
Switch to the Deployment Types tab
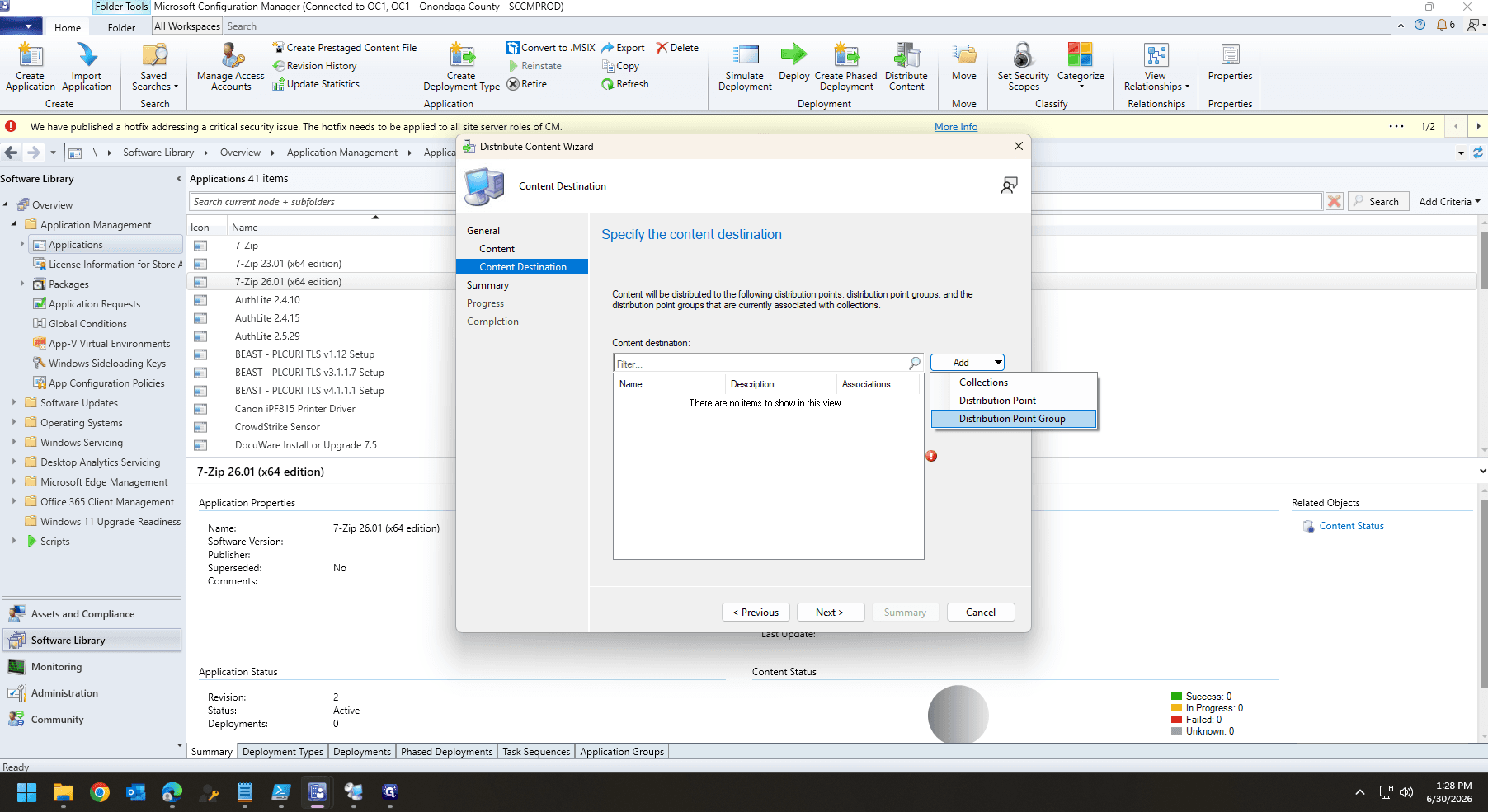tap(283, 752)
